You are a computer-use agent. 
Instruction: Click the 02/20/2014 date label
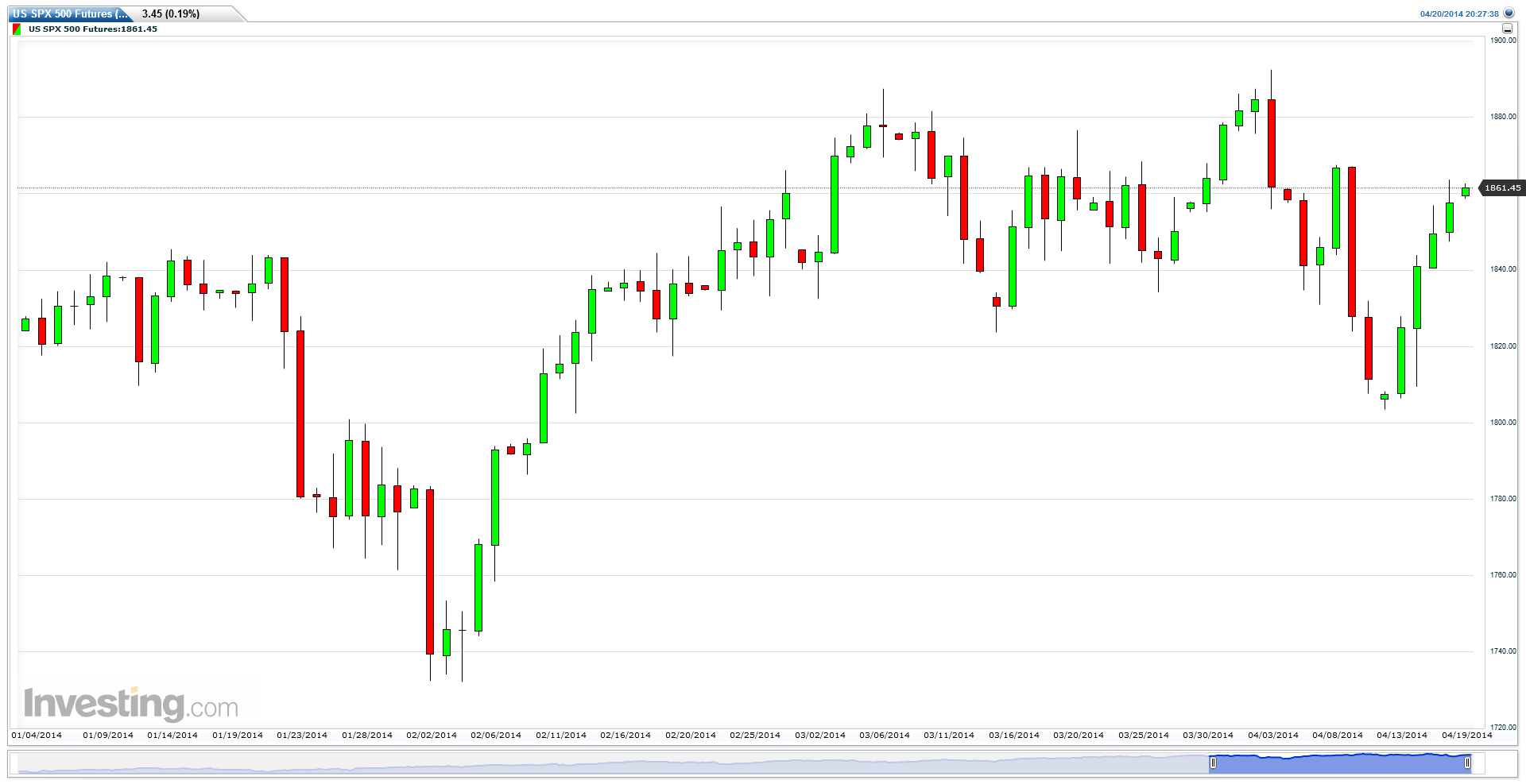point(691,735)
